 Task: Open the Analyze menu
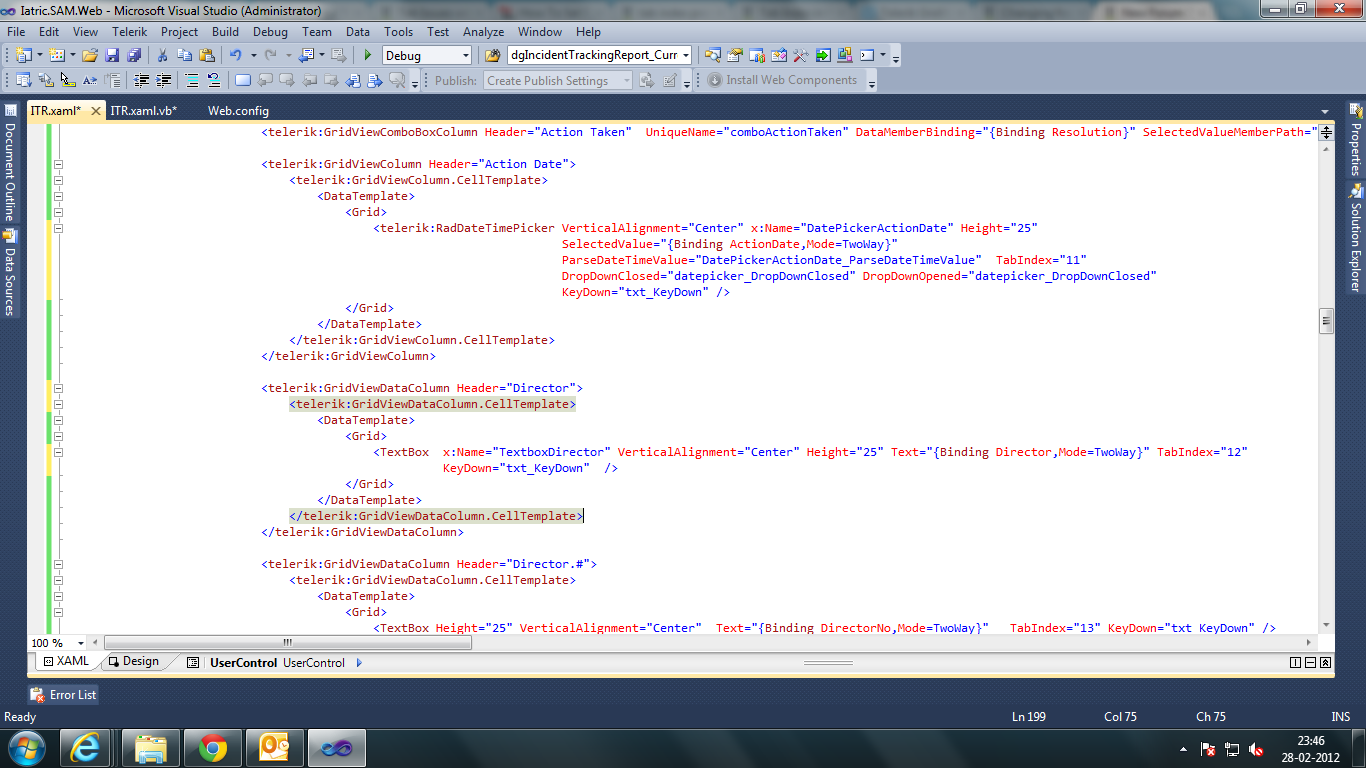click(x=484, y=32)
